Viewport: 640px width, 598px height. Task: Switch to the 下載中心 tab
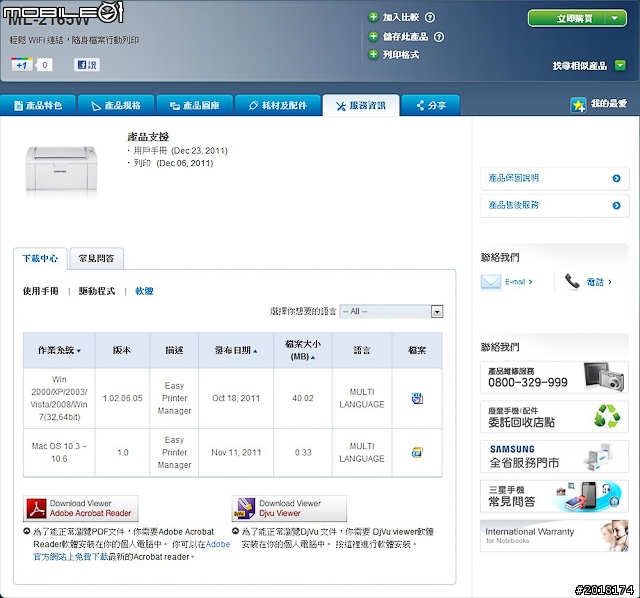[x=40, y=258]
